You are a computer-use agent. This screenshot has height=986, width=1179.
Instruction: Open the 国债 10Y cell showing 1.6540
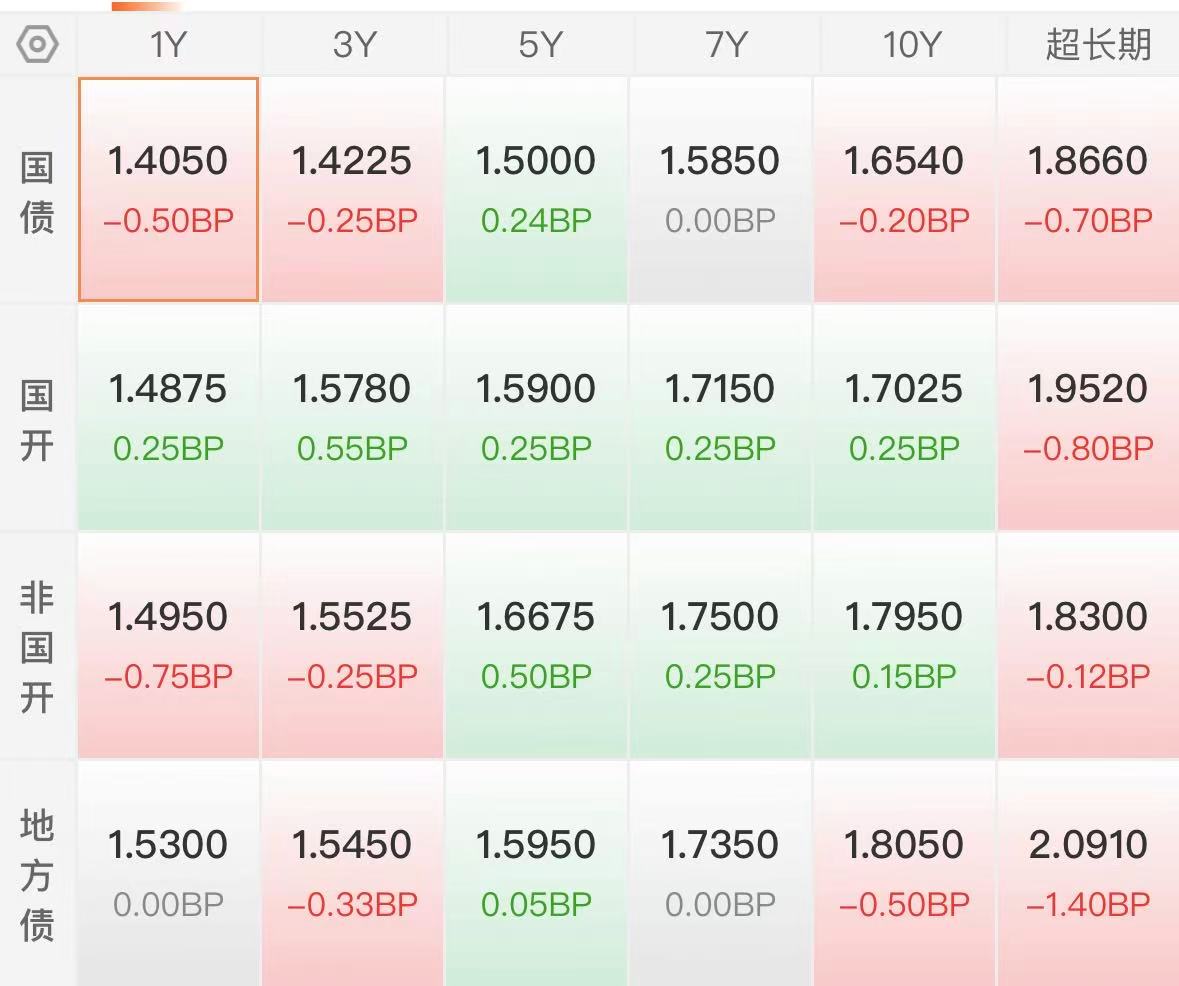click(904, 189)
